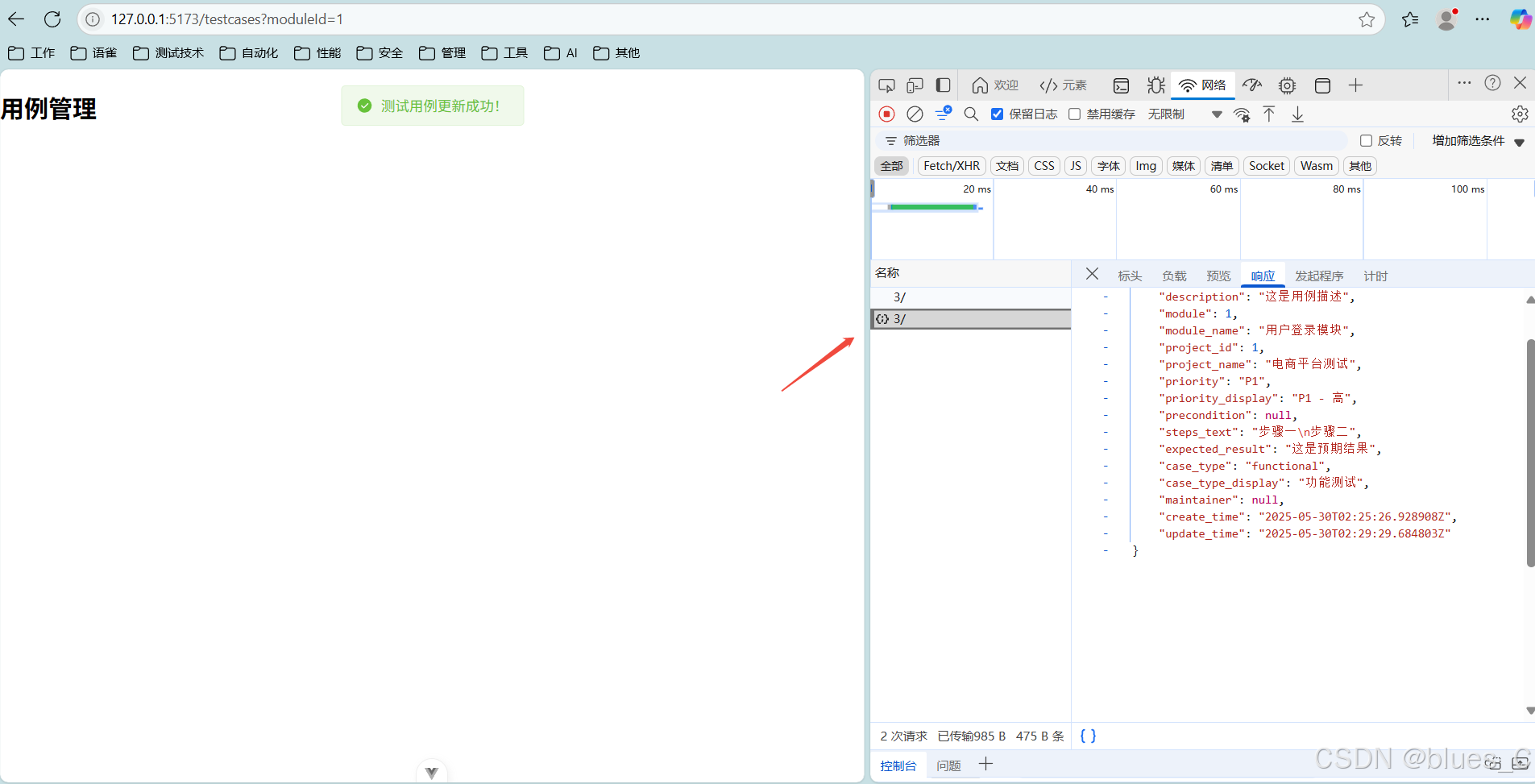Toggle the DevTools sidebar dock icon
The height and width of the screenshot is (784, 1535).
tap(943, 85)
